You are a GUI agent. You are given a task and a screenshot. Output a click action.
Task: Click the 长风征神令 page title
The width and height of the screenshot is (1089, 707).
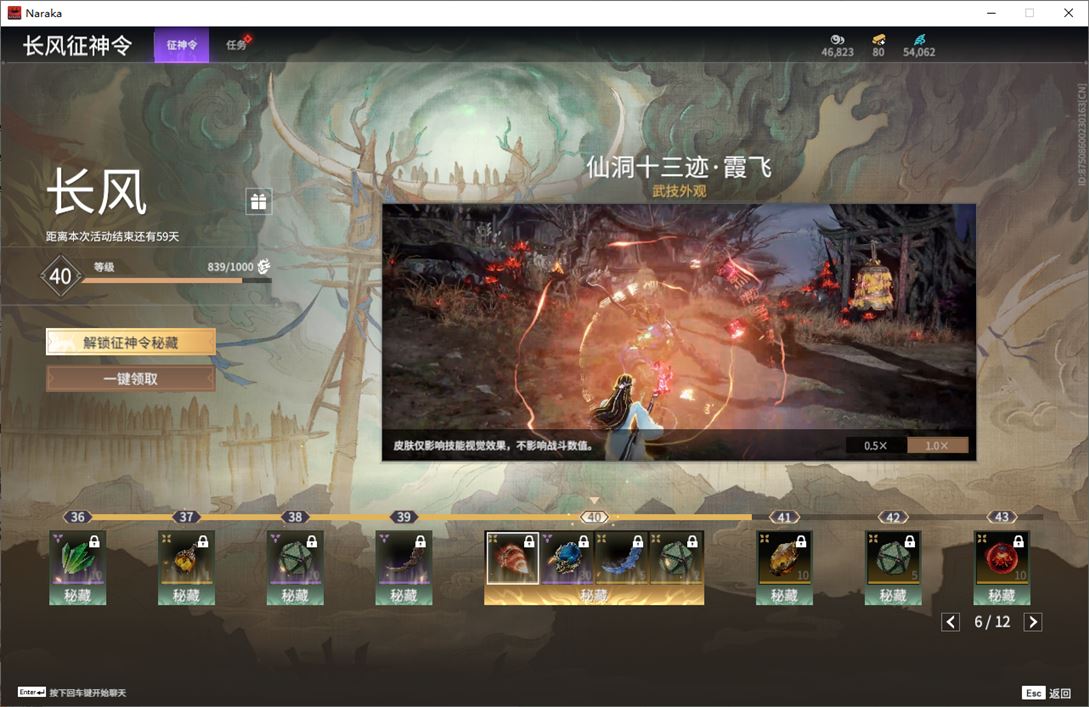pos(77,45)
